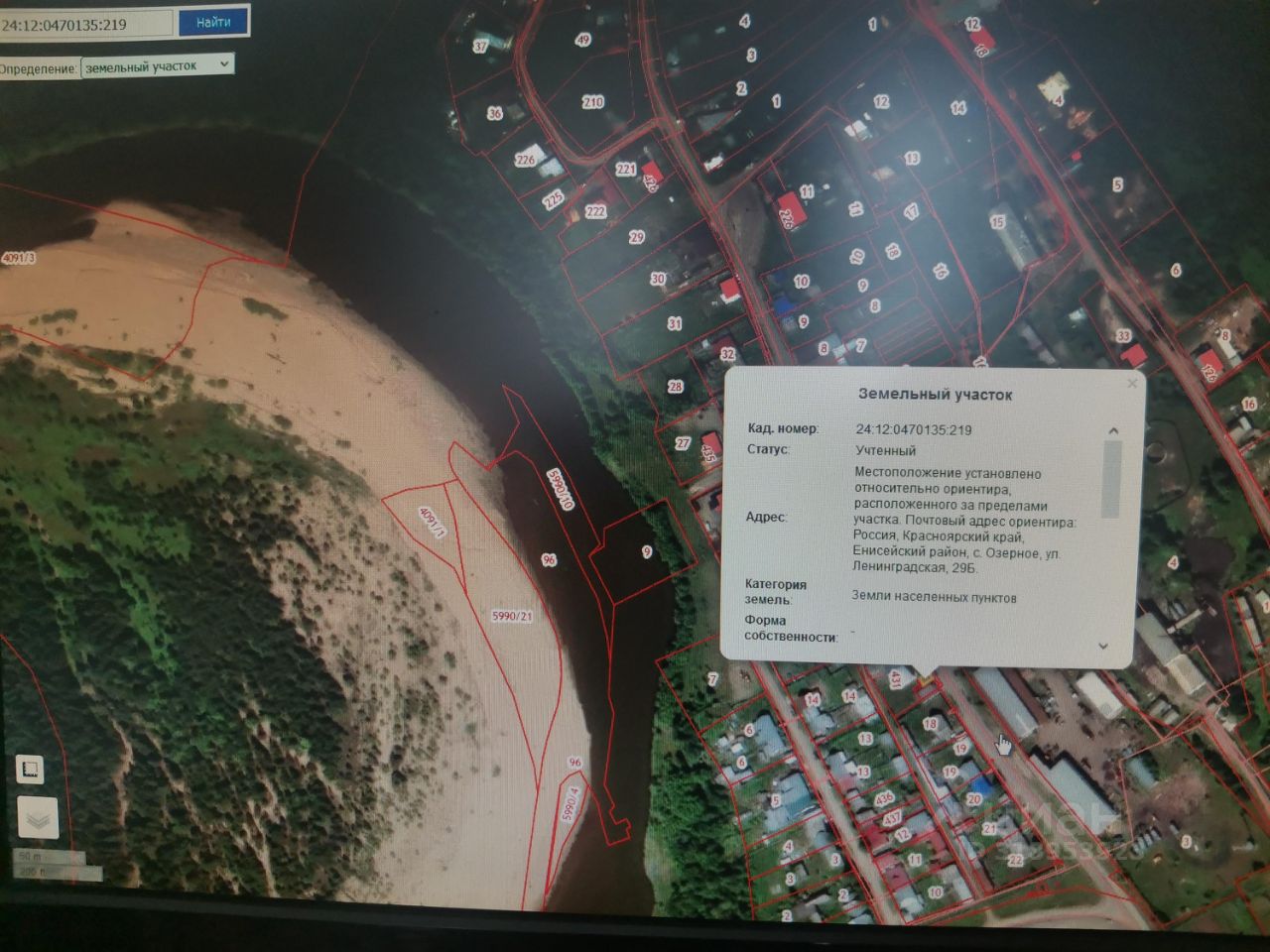
Task: Select parcel labeled 5990/4 on map
Action: pos(571,802)
